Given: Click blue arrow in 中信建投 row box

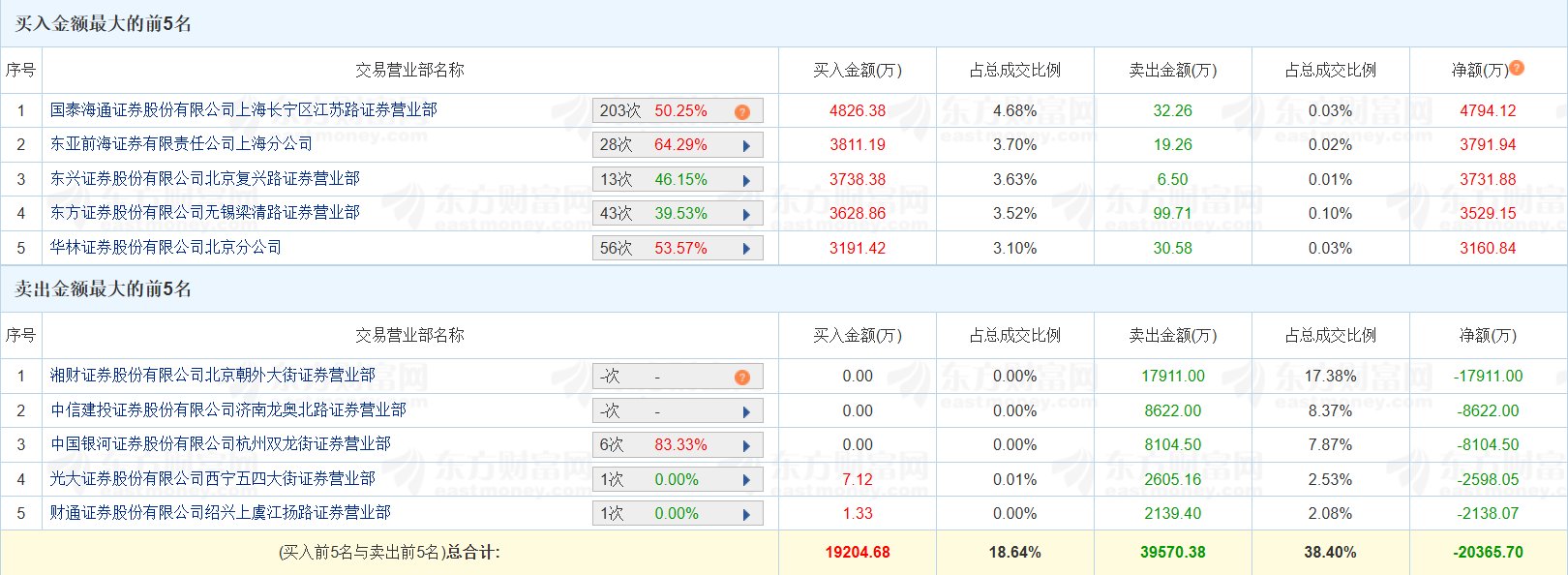Looking at the screenshot, I should [746, 412].
